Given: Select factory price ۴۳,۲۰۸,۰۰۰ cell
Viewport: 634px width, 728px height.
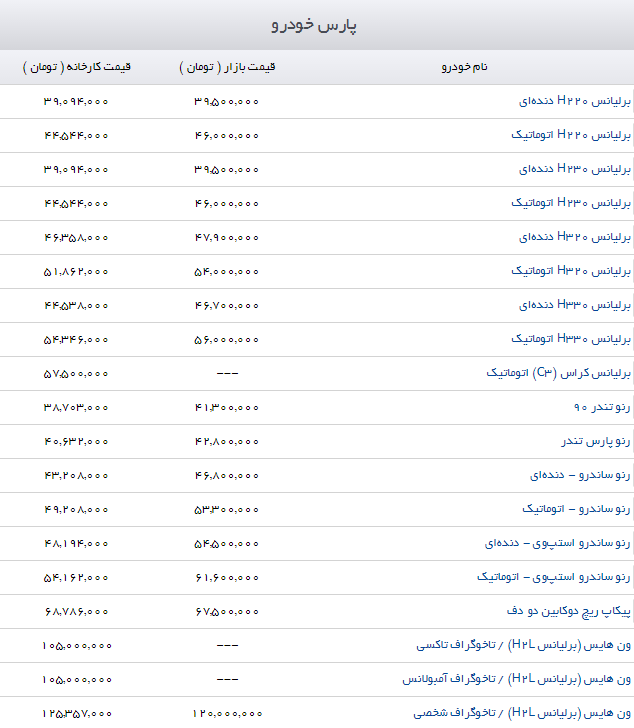Looking at the screenshot, I should tap(76, 476).
